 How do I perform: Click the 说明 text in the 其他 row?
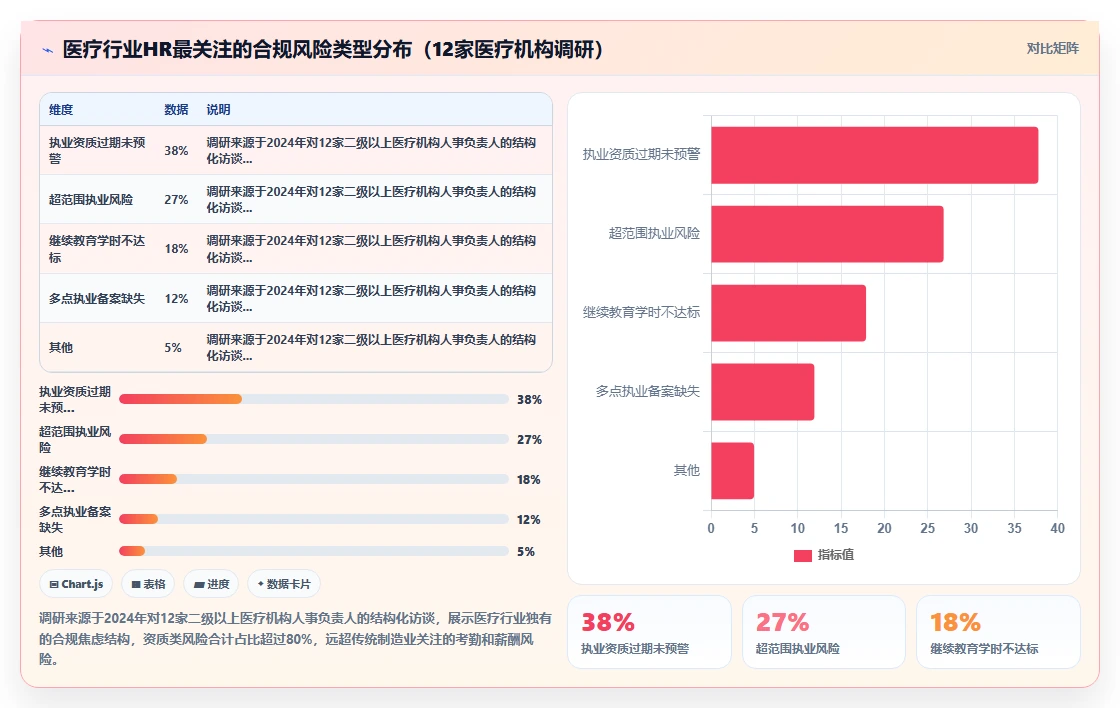pyautogui.click(x=371, y=347)
